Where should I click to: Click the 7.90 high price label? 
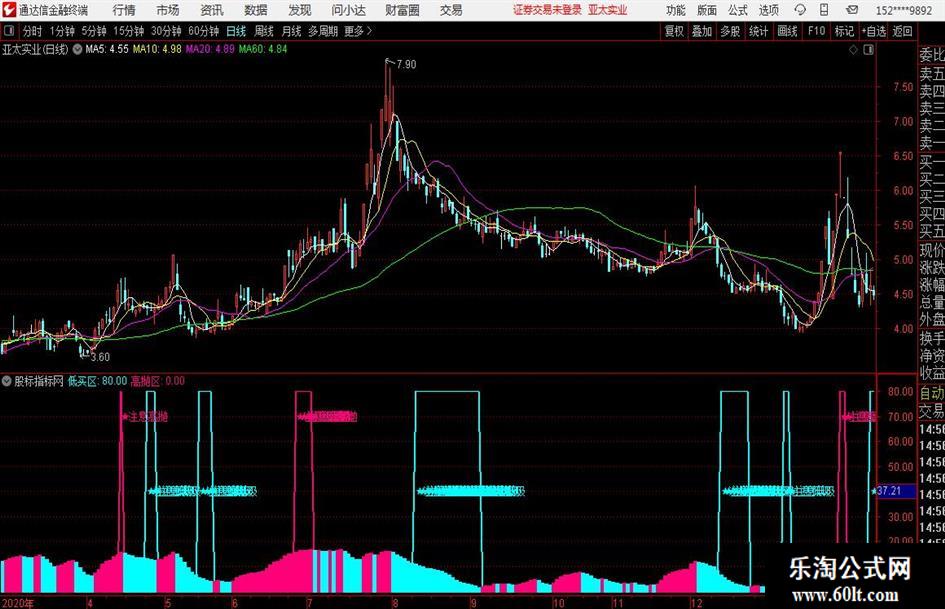click(406, 65)
